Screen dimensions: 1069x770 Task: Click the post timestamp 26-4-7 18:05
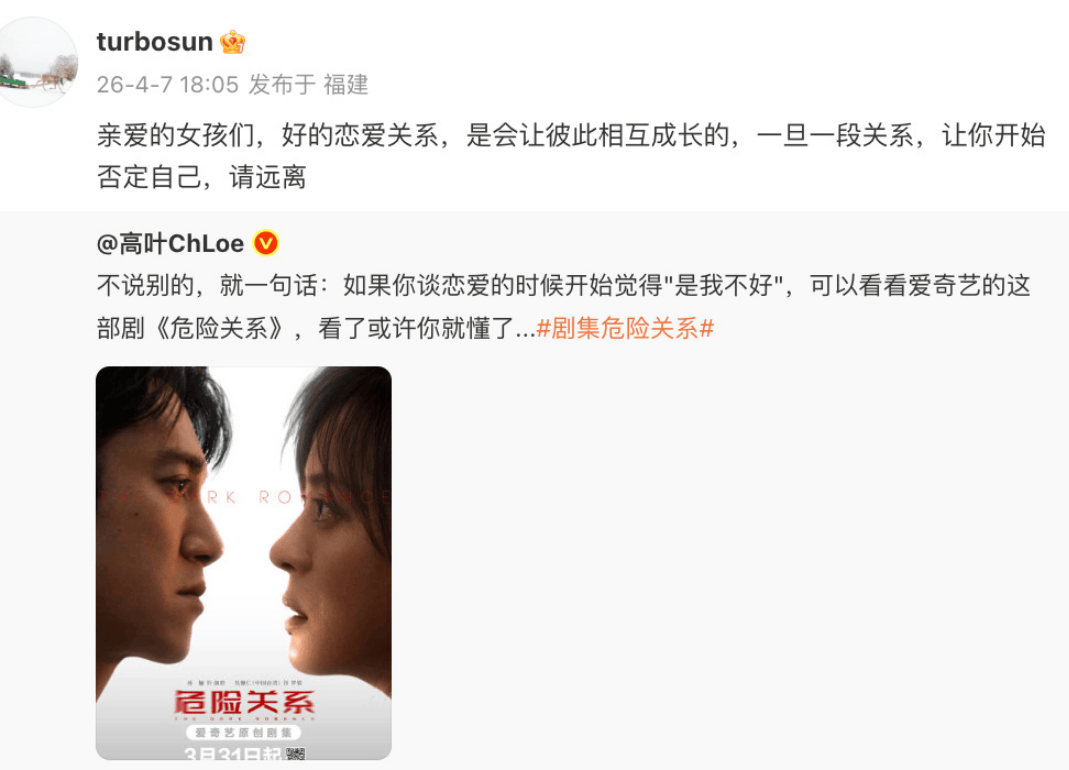pyautogui.click(x=168, y=85)
